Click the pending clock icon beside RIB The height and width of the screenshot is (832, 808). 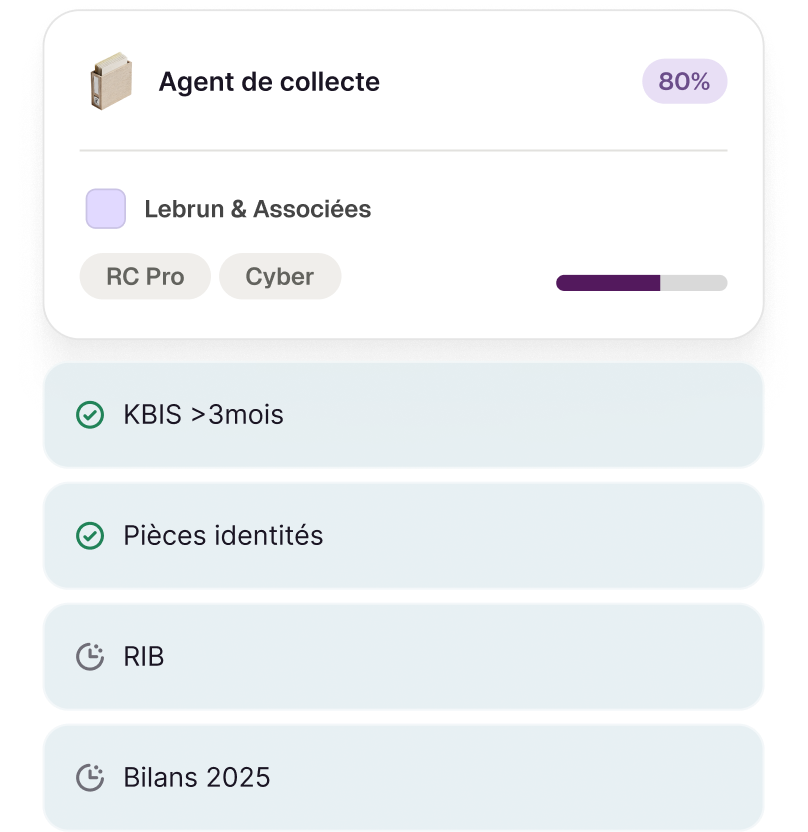pos(90,657)
